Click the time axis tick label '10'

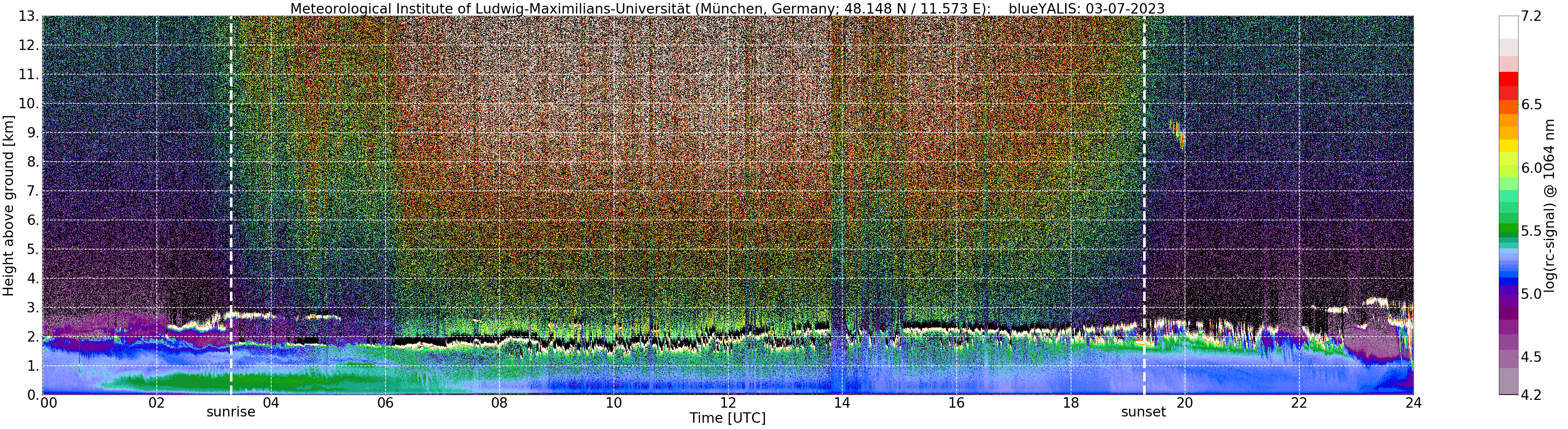click(614, 403)
